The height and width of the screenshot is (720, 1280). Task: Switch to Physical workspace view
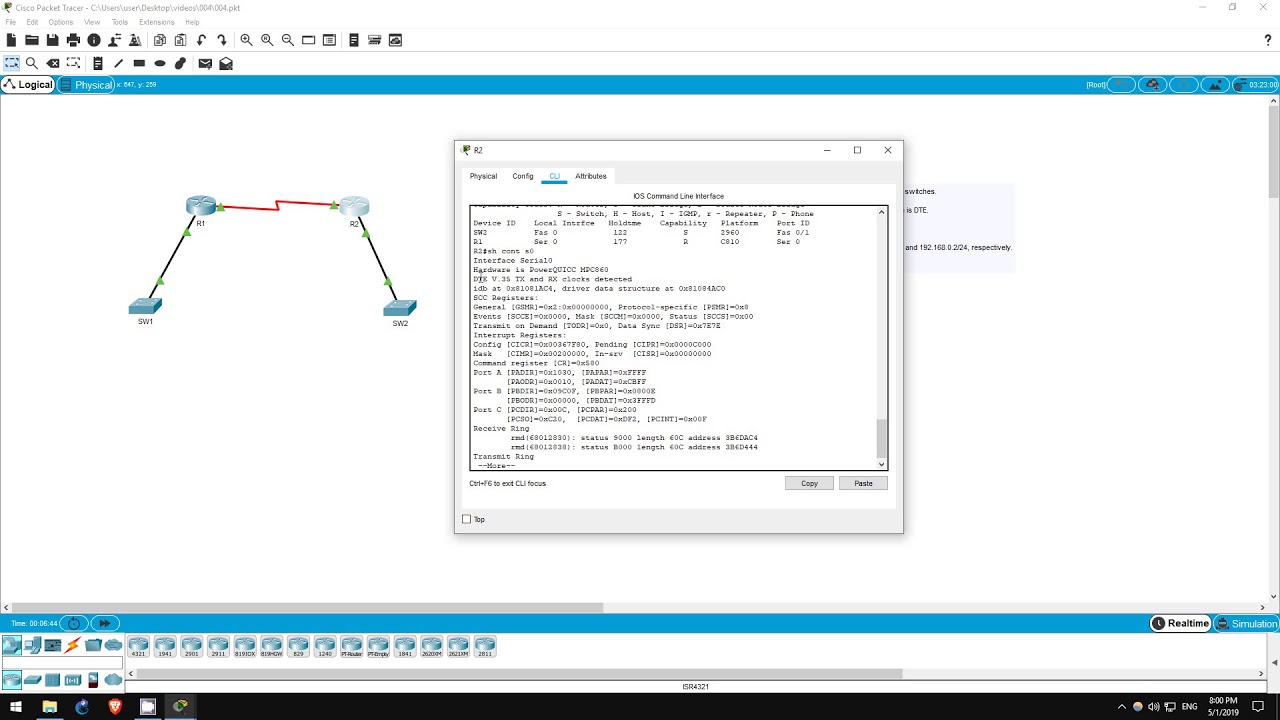(87, 85)
